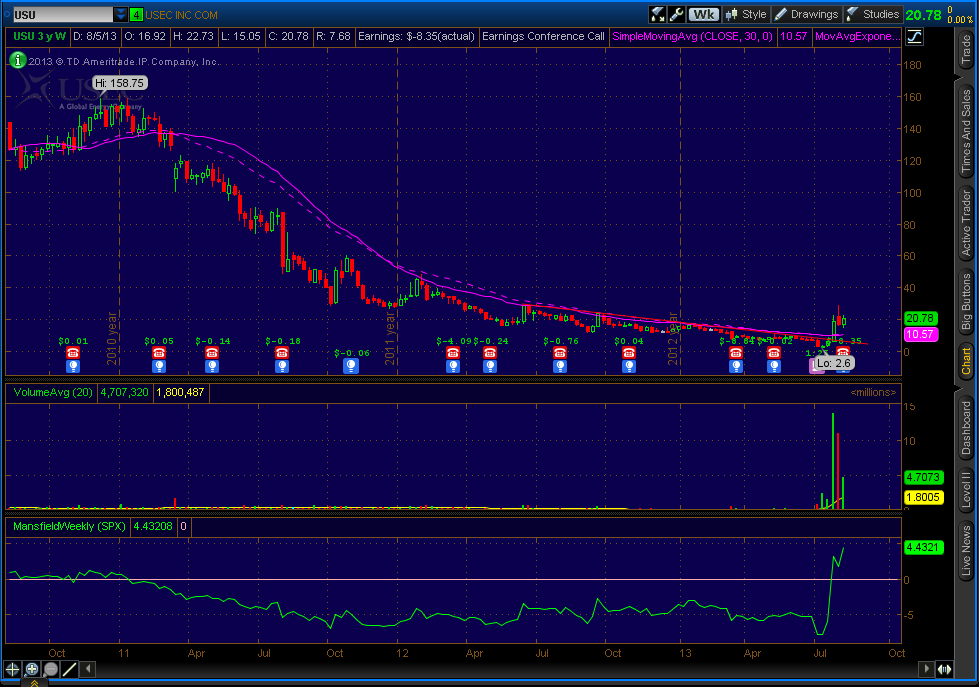The width and height of the screenshot is (979, 687).
Task: Click the green info icon on chart
Action: point(17,60)
